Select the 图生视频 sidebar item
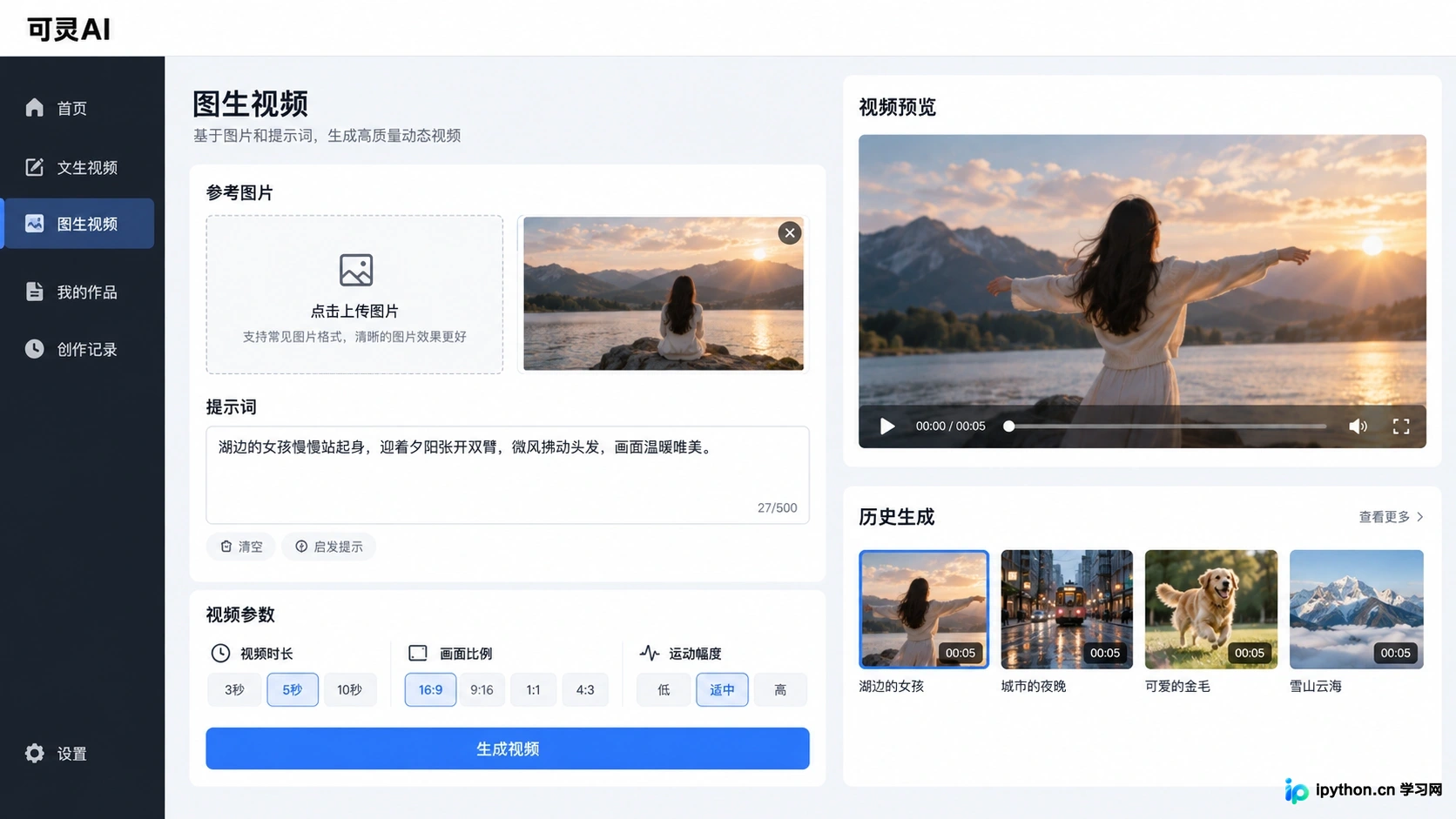Viewport: 1456px width, 819px height. pos(78,224)
